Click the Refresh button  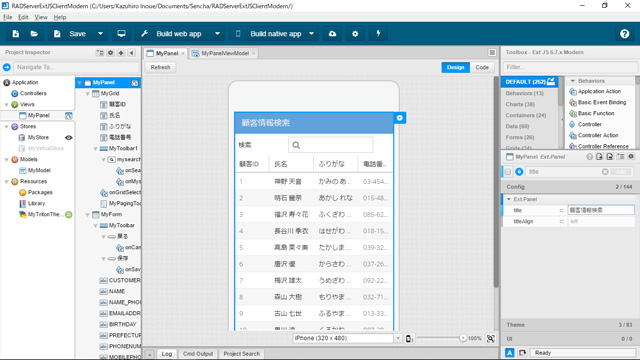coord(160,67)
